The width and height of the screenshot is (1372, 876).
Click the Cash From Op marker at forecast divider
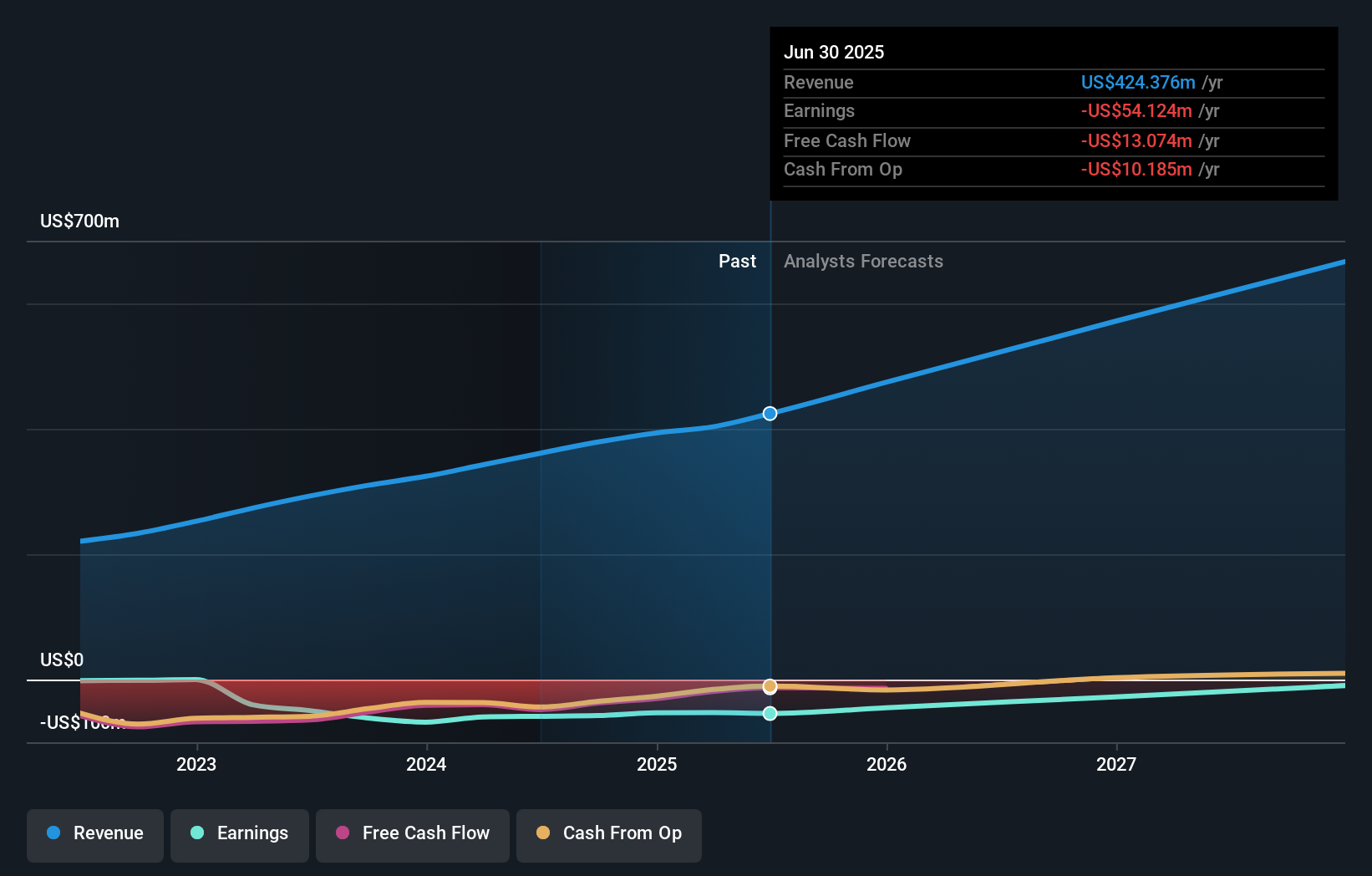770,686
